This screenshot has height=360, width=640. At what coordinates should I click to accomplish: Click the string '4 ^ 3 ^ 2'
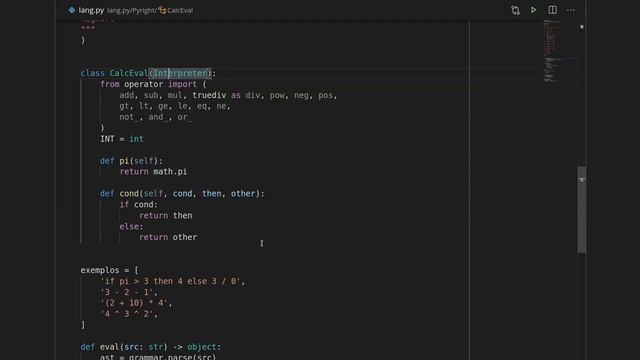tap(127, 314)
